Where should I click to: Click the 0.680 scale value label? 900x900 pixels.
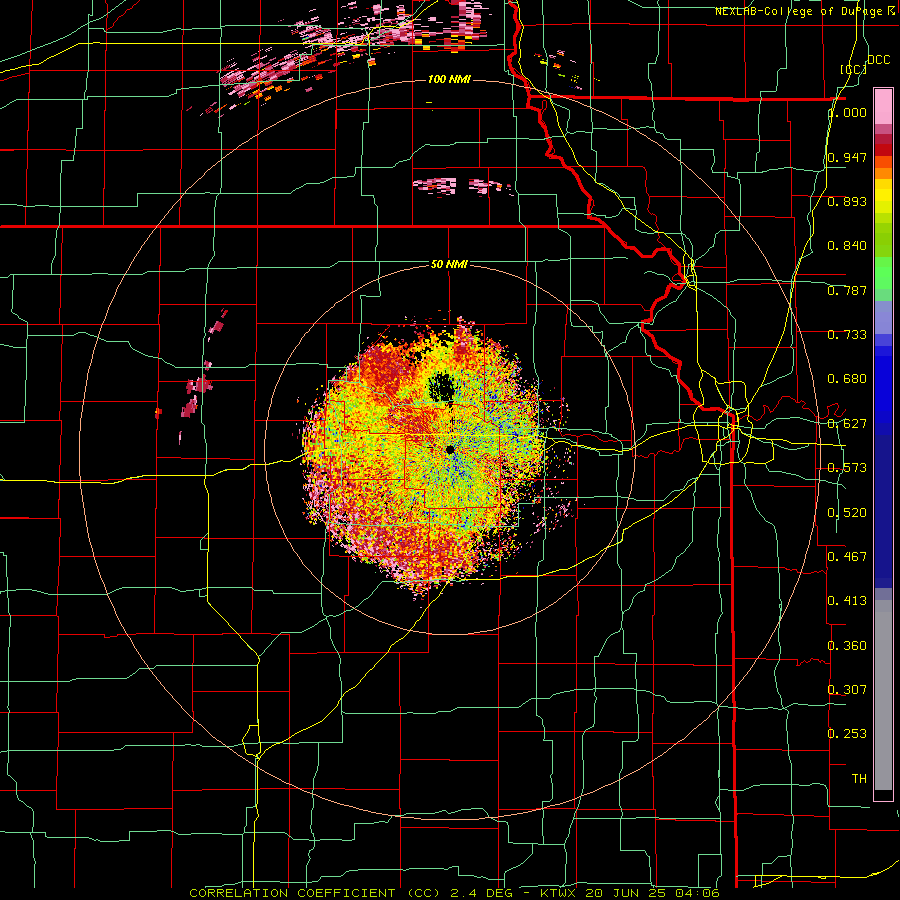click(847, 379)
